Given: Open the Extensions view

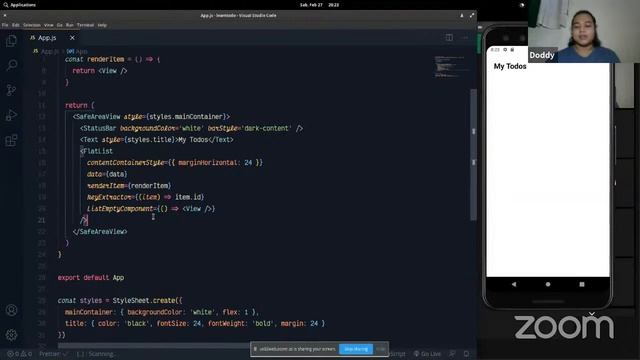Looking at the screenshot, I should tap(11, 140).
